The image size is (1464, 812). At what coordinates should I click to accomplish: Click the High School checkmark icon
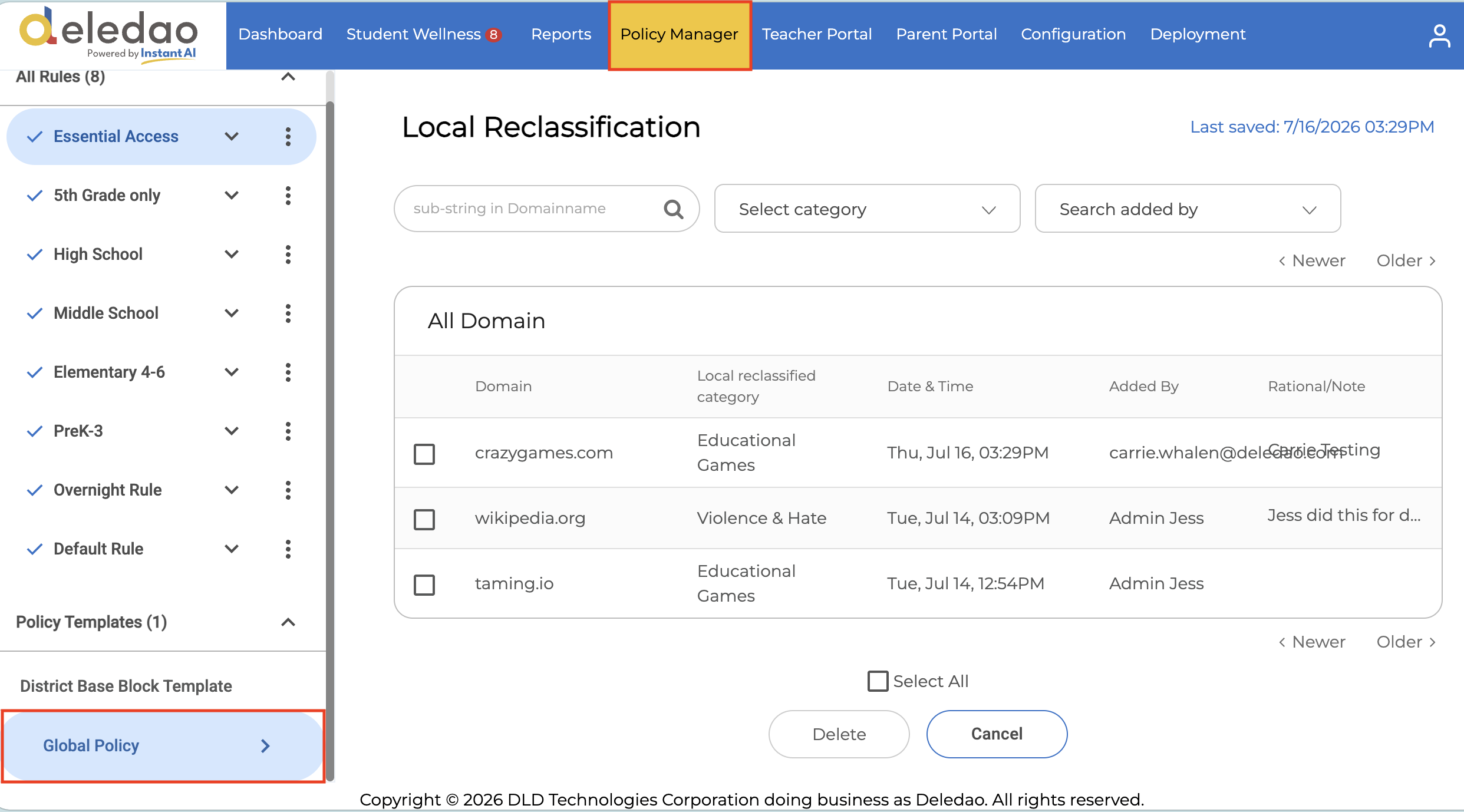[x=35, y=255]
